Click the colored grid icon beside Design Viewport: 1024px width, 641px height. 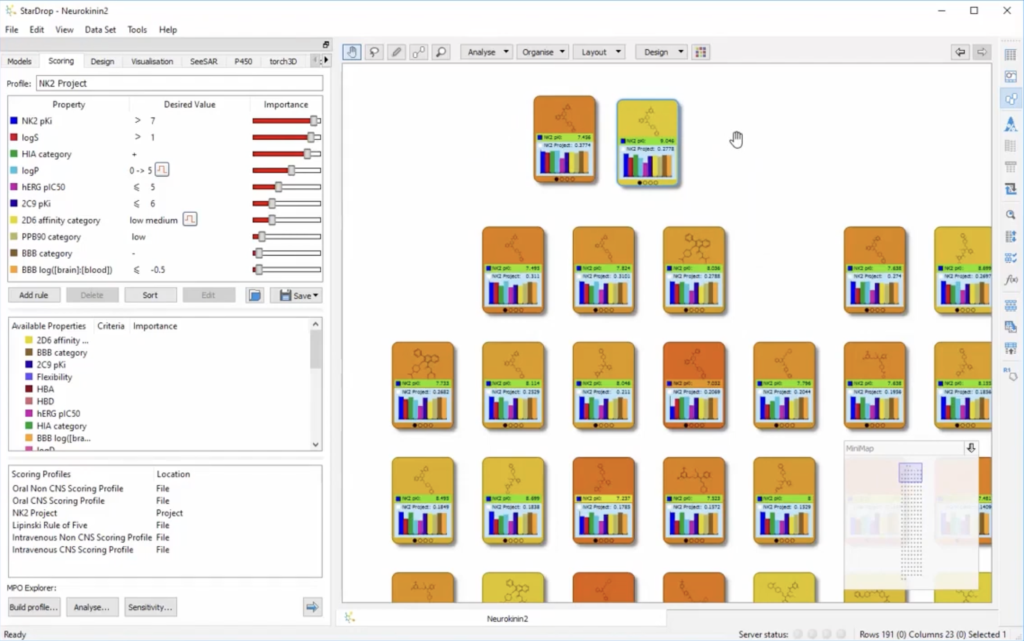point(701,52)
